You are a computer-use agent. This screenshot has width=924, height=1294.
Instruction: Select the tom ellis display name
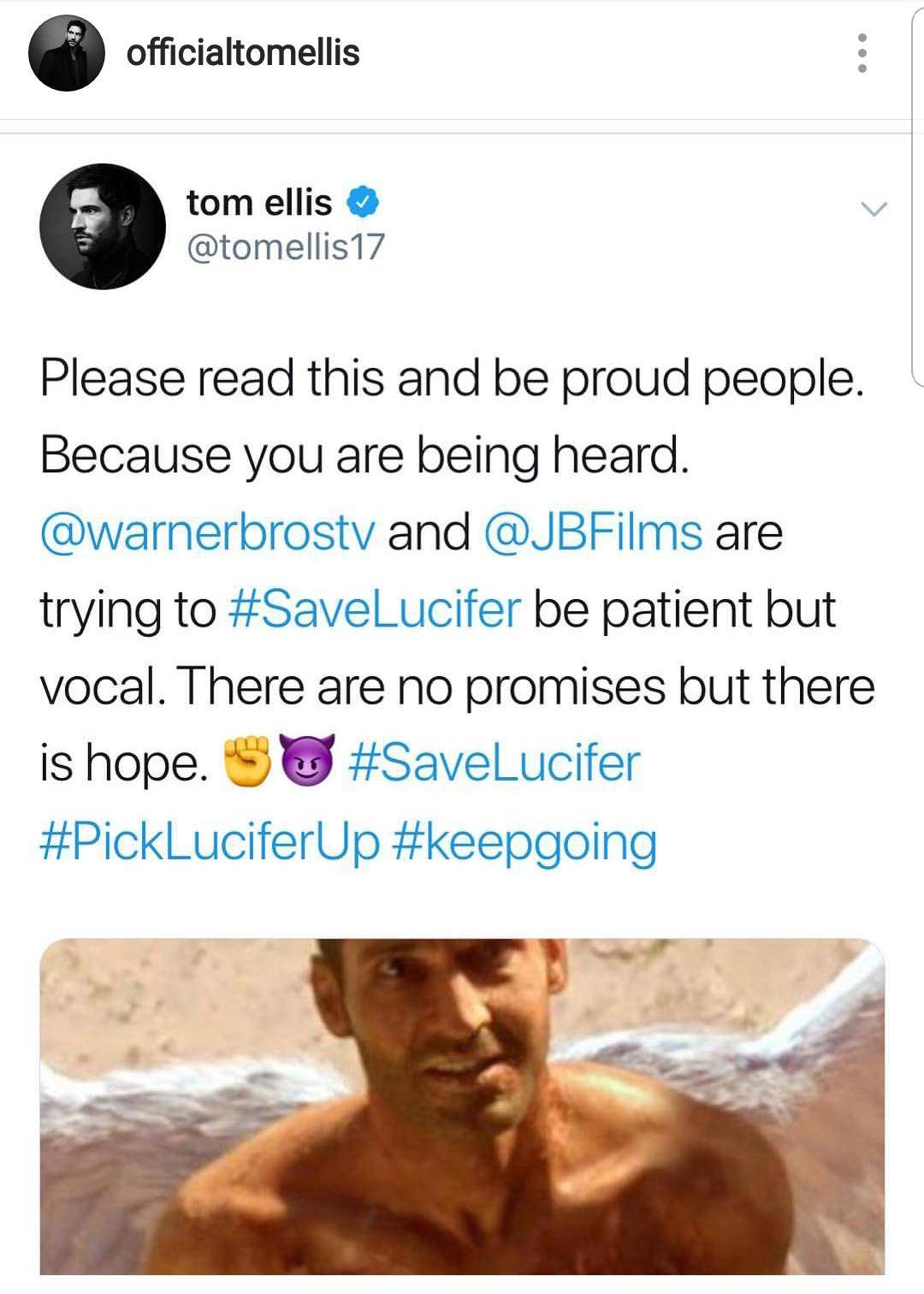257,202
